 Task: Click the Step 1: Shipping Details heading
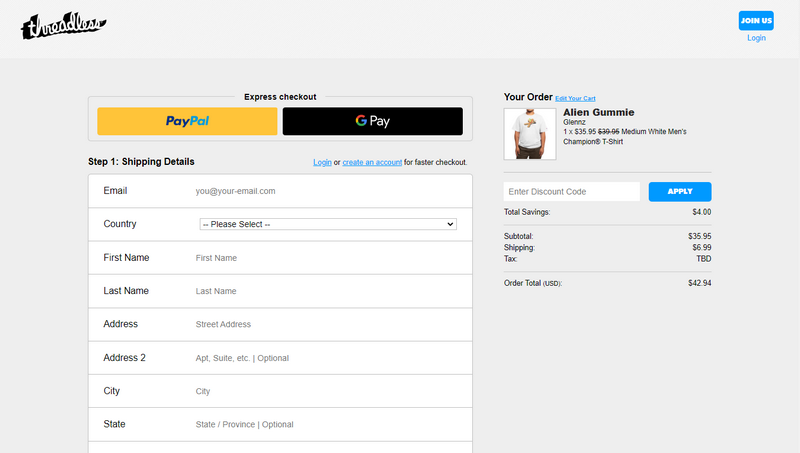pyautogui.click(x=141, y=162)
